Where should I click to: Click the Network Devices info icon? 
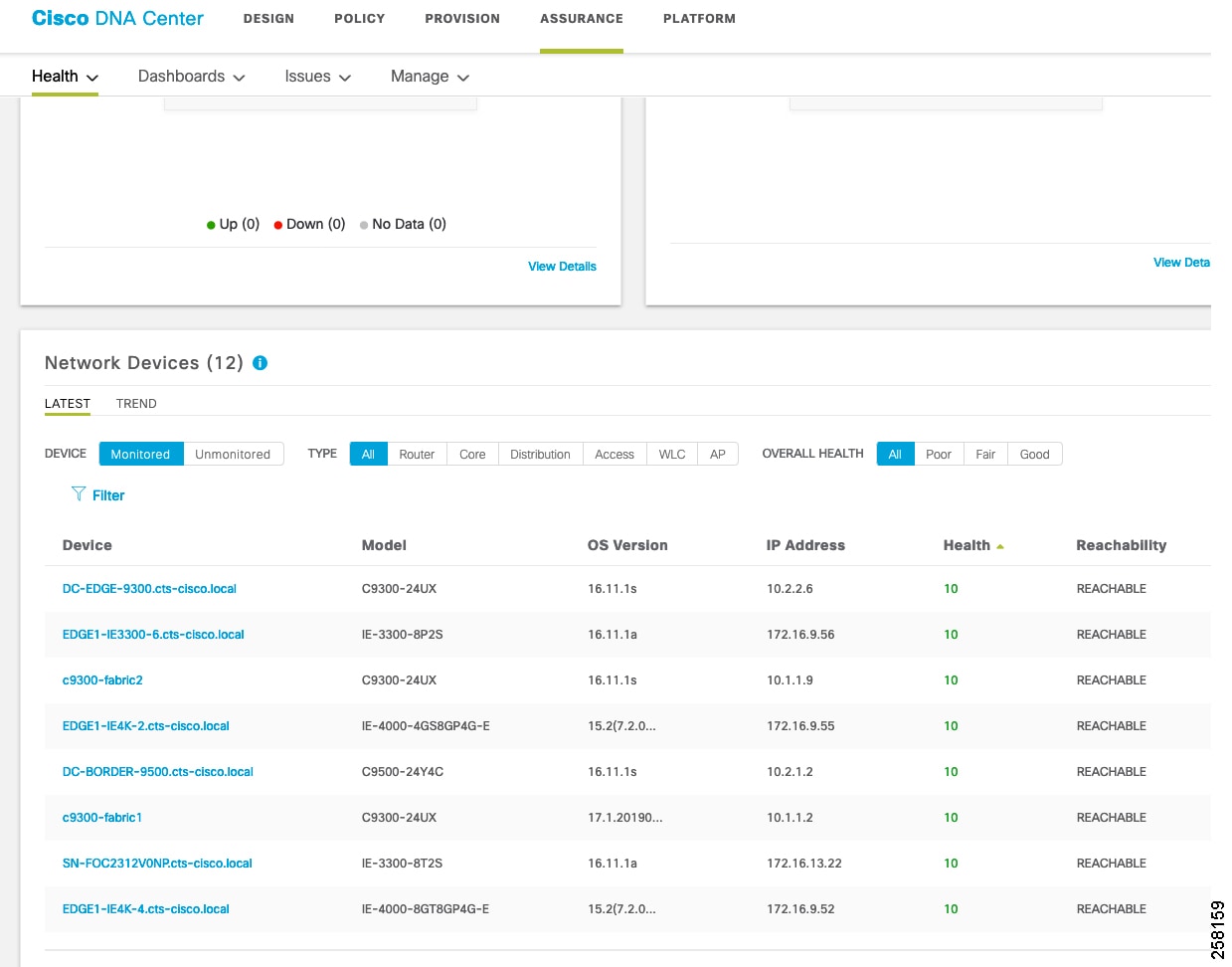coord(261,363)
